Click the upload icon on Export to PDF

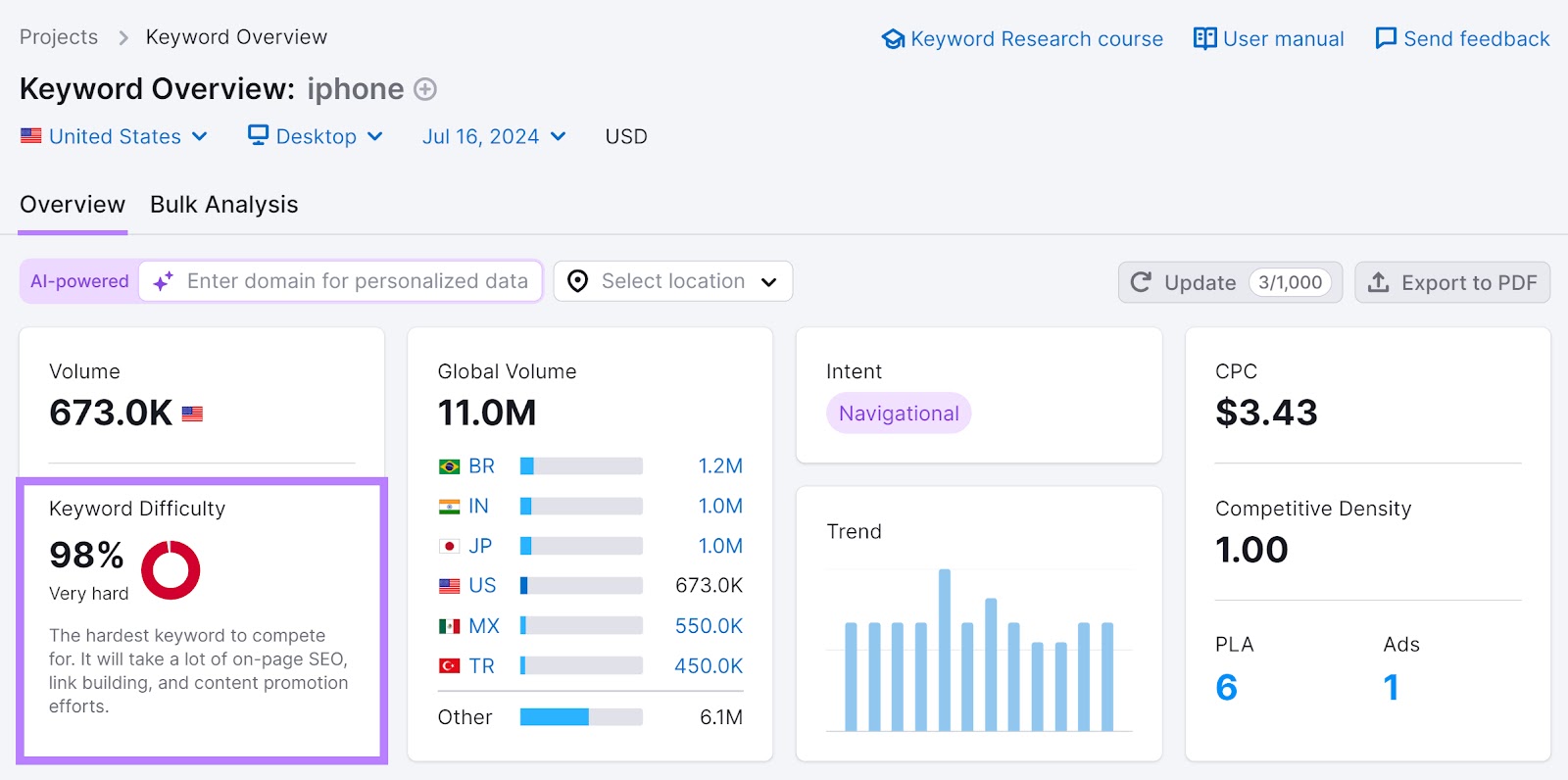(x=1379, y=282)
